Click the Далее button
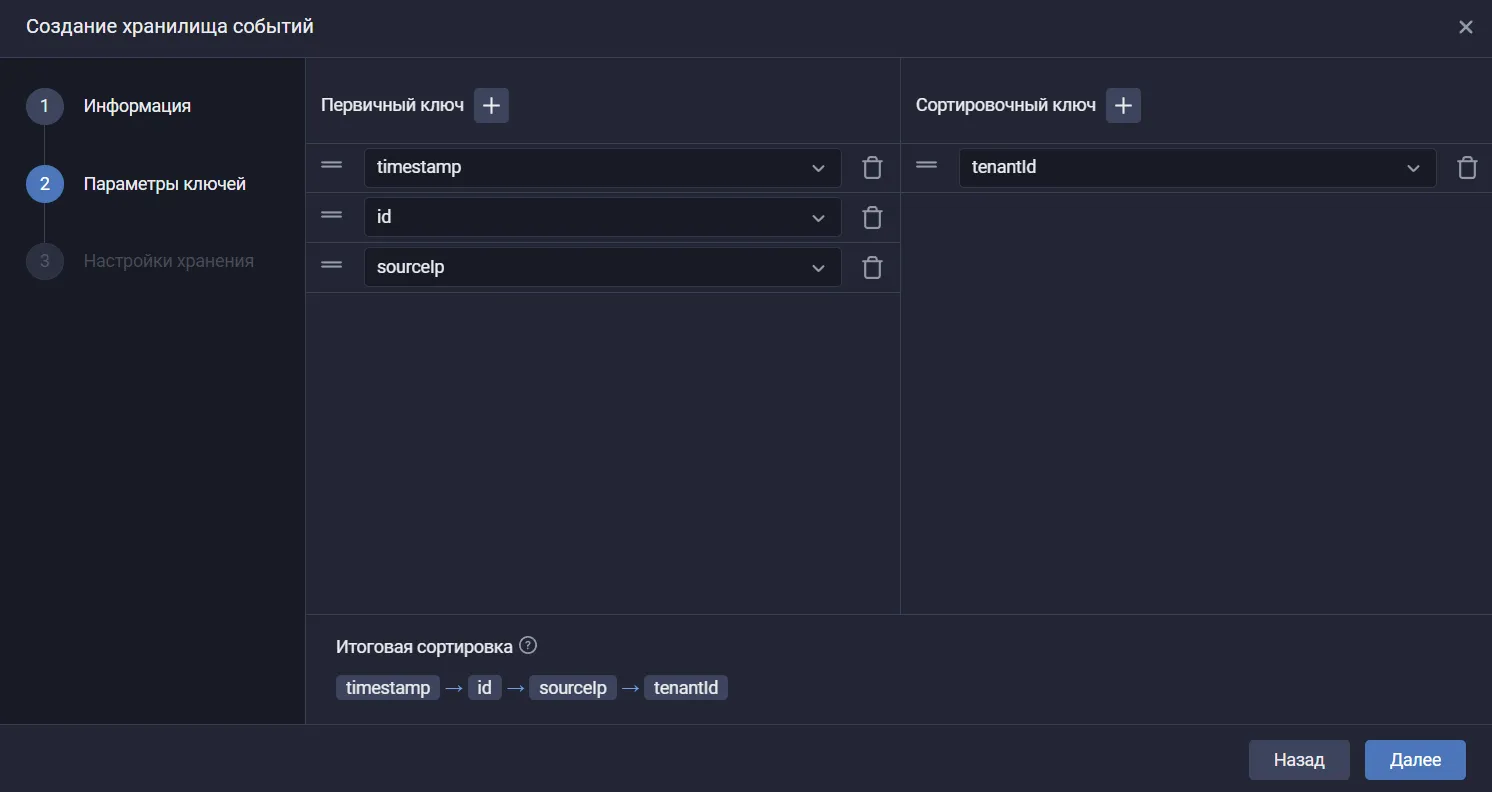Image resolution: width=1492 pixels, height=792 pixels. point(1415,760)
